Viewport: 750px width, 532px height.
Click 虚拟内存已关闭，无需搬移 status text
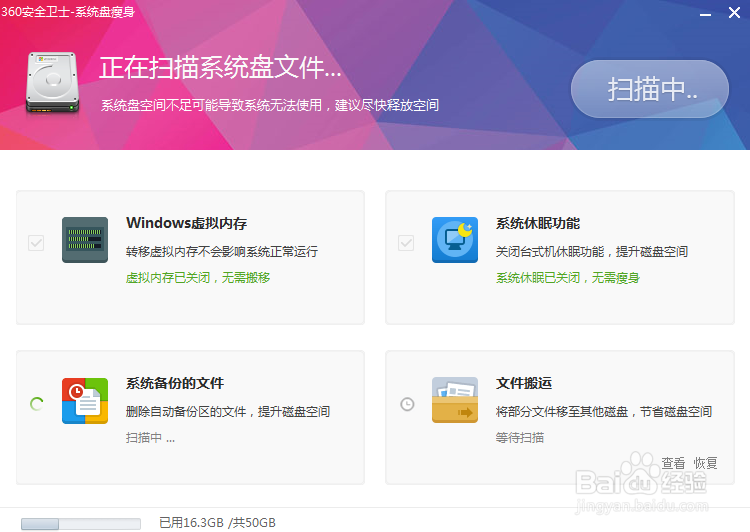coord(198,277)
